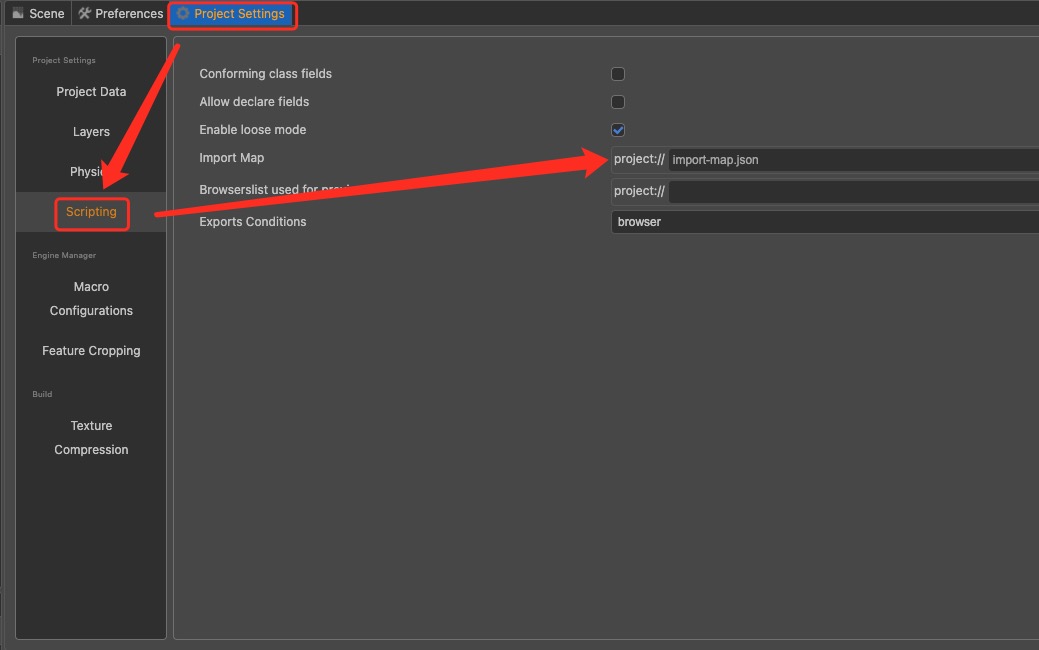Click the Project Settings gear icon
The width and height of the screenshot is (1039, 650).
pos(183,13)
